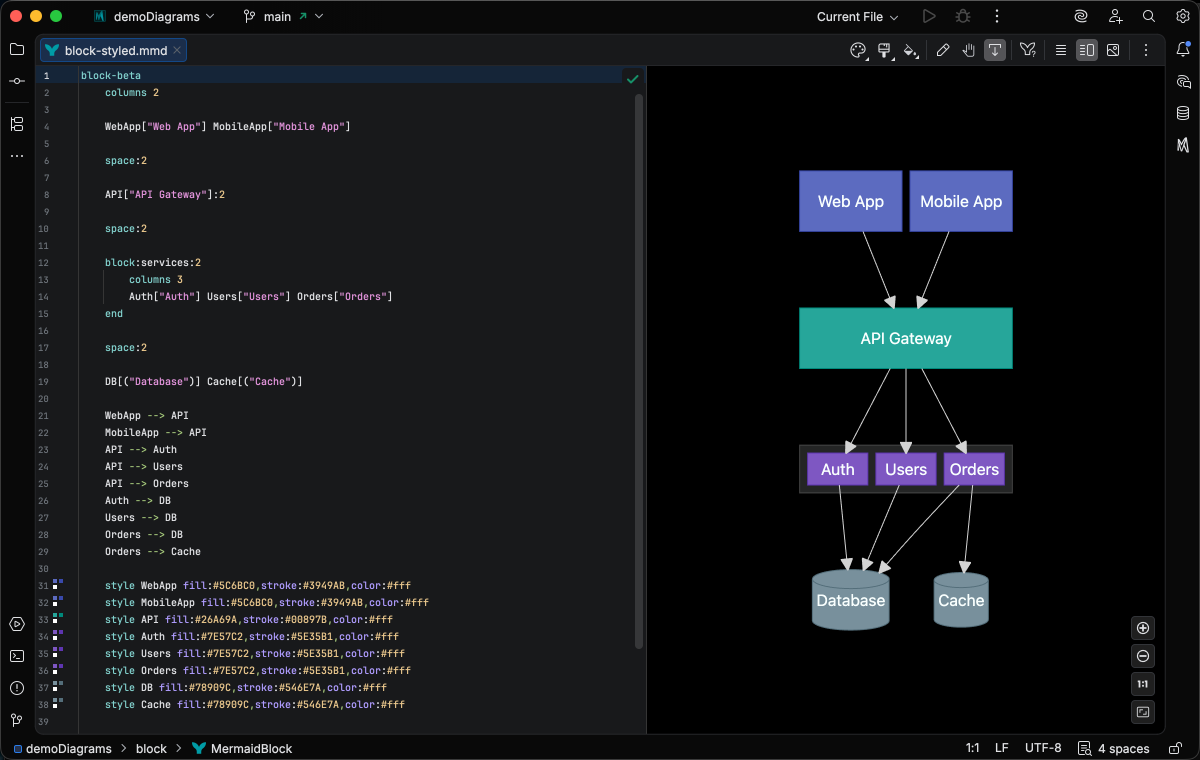Select the pencil edit tool in preview toolbar
The image size is (1200, 760).
[943, 50]
